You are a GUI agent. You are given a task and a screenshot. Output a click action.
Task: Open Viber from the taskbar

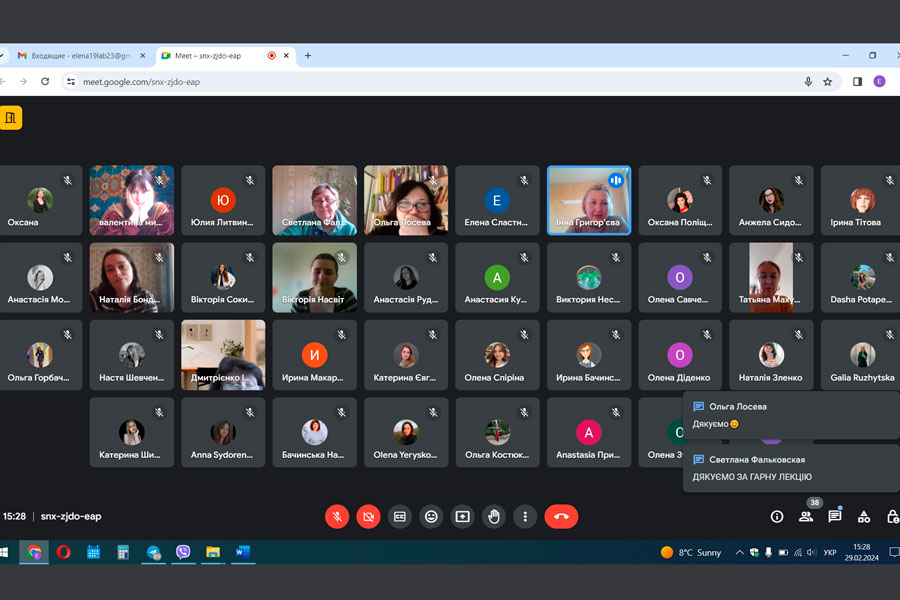183,552
